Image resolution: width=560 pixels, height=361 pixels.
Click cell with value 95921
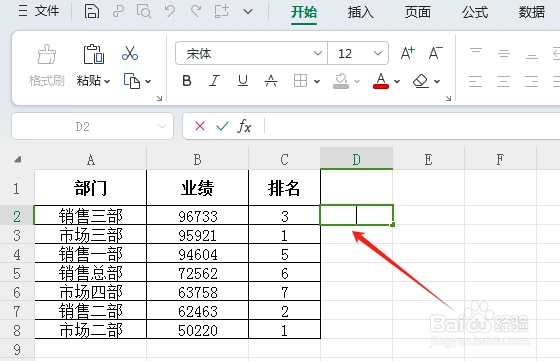coord(198,235)
